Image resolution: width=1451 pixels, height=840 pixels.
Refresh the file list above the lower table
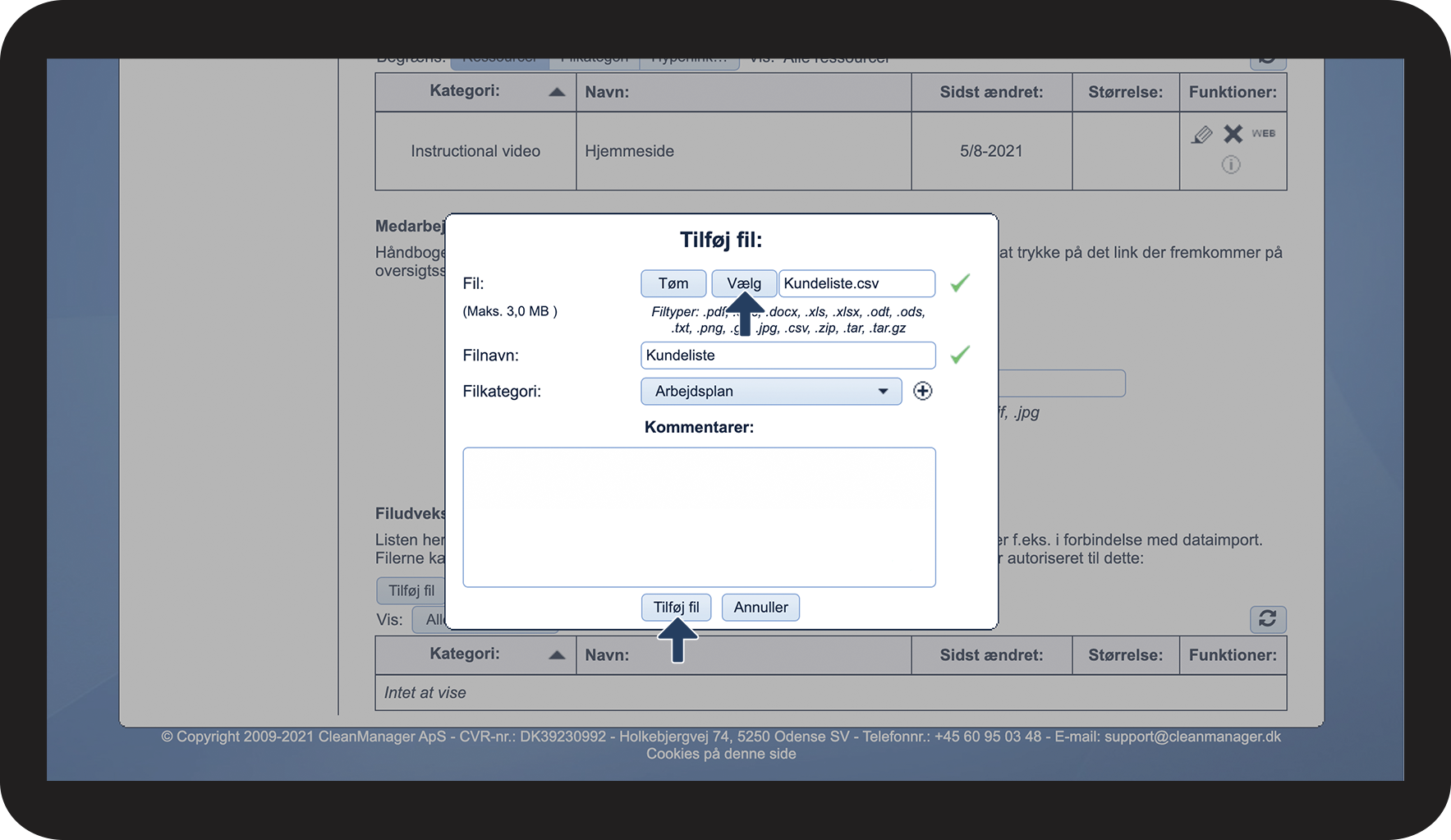pyautogui.click(x=1267, y=618)
